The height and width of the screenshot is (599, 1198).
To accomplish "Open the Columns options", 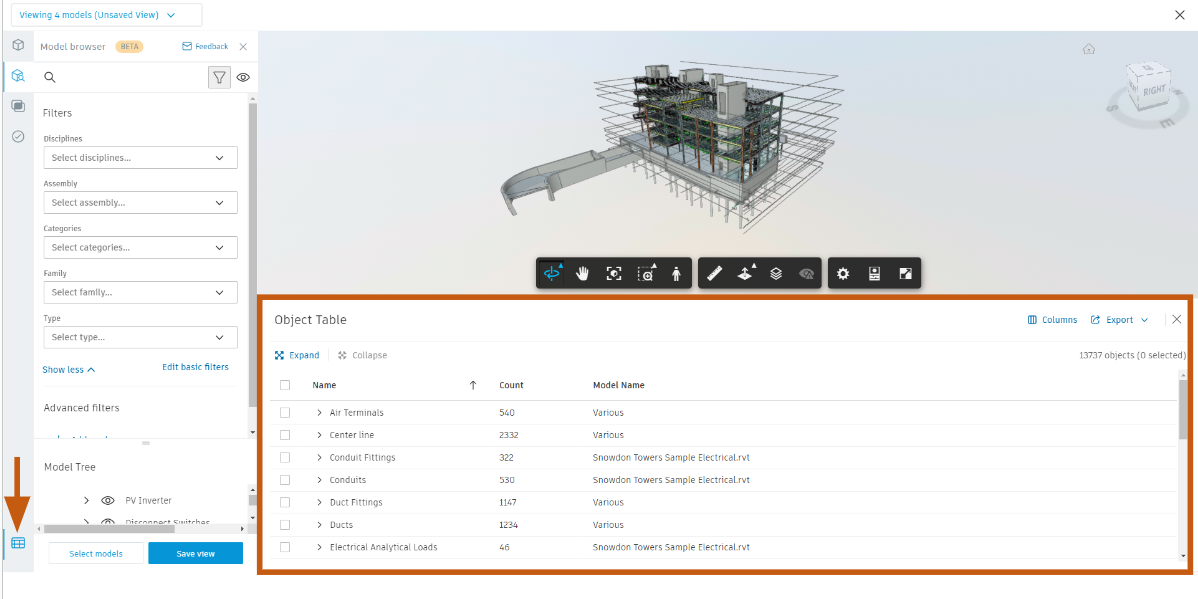I will (1052, 320).
